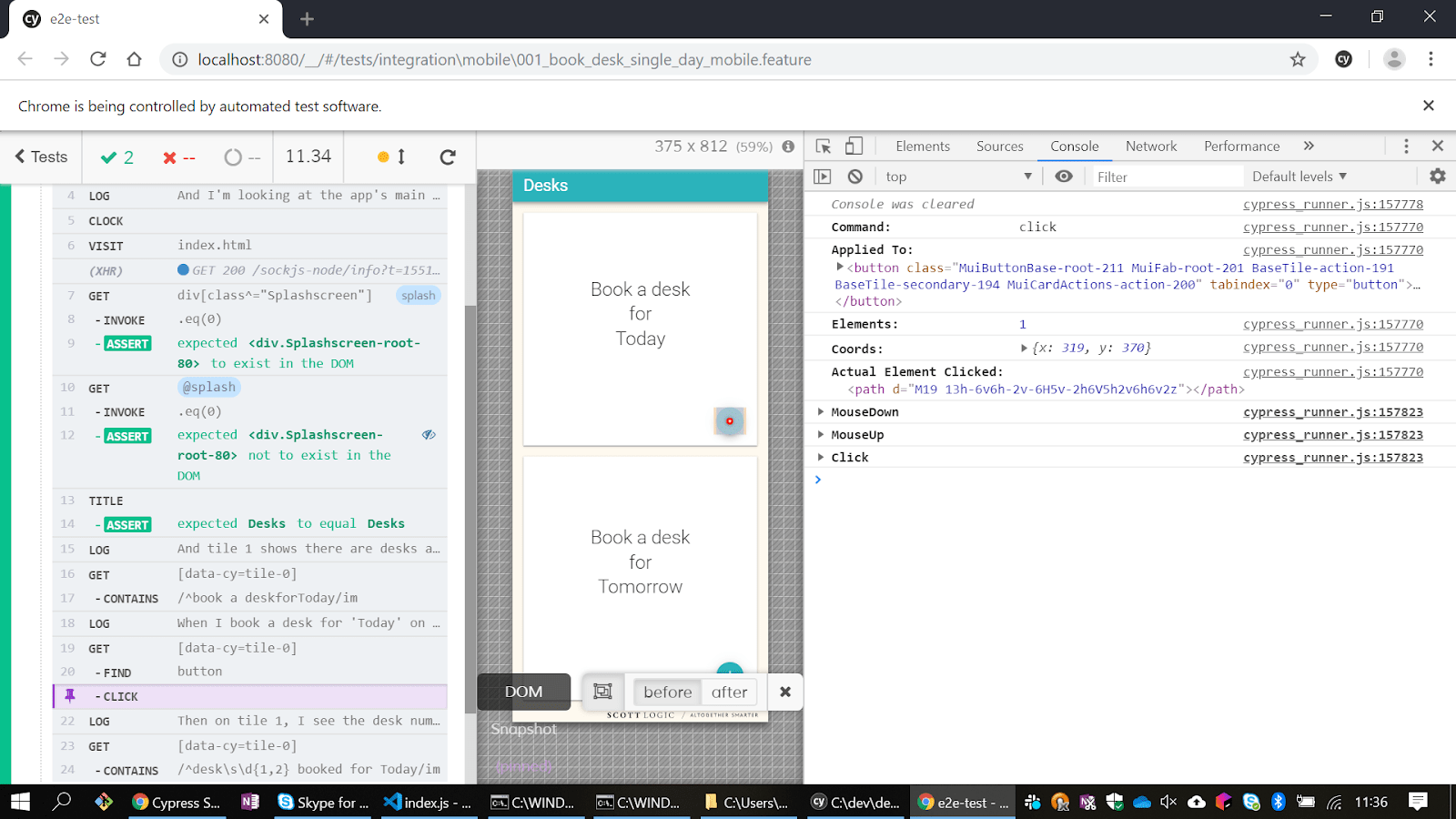Open the Default levels dropdown

tap(1299, 177)
